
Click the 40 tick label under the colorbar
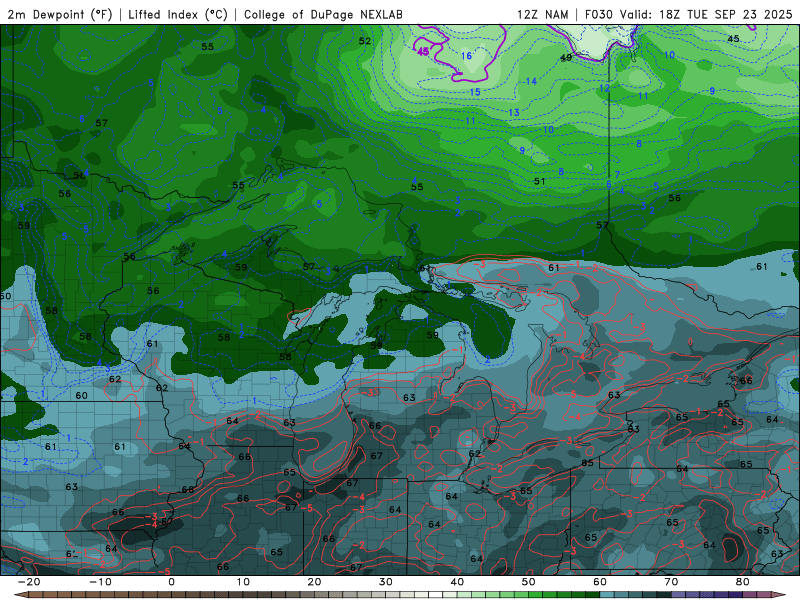[x=457, y=582]
